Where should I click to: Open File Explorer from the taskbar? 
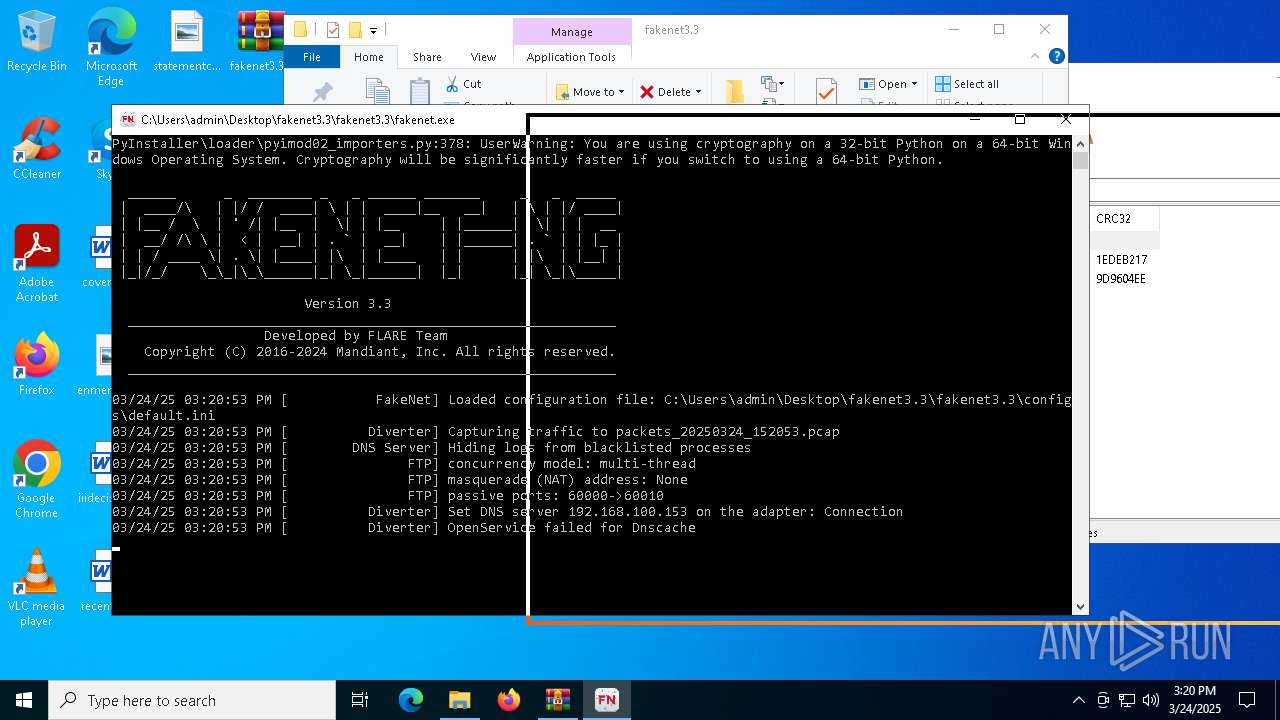pos(459,700)
